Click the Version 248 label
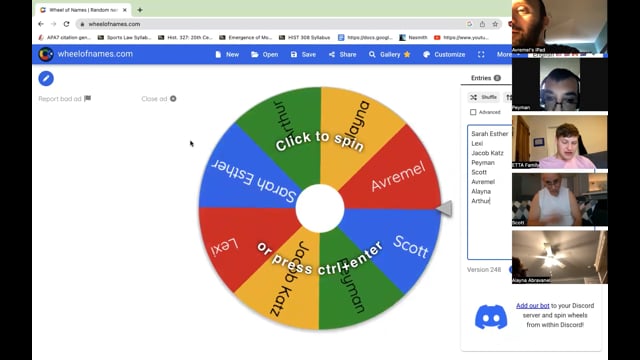Image resolution: width=640 pixels, height=360 pixels. 484,270
